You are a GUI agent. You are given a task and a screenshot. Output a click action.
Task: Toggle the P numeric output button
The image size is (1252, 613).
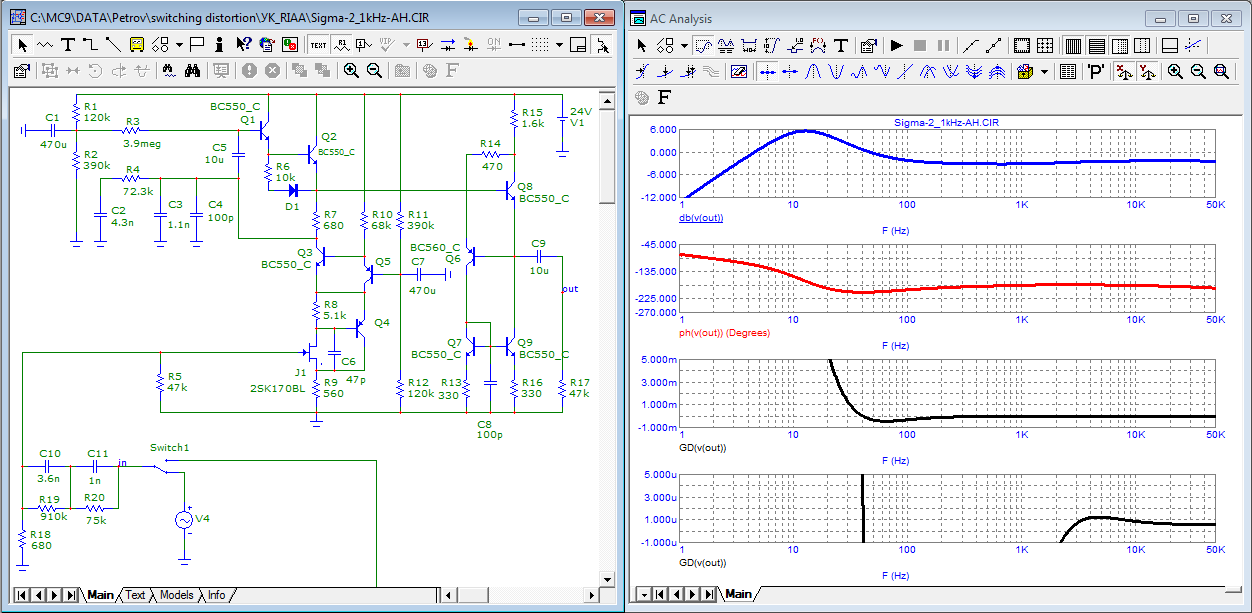1096,71
